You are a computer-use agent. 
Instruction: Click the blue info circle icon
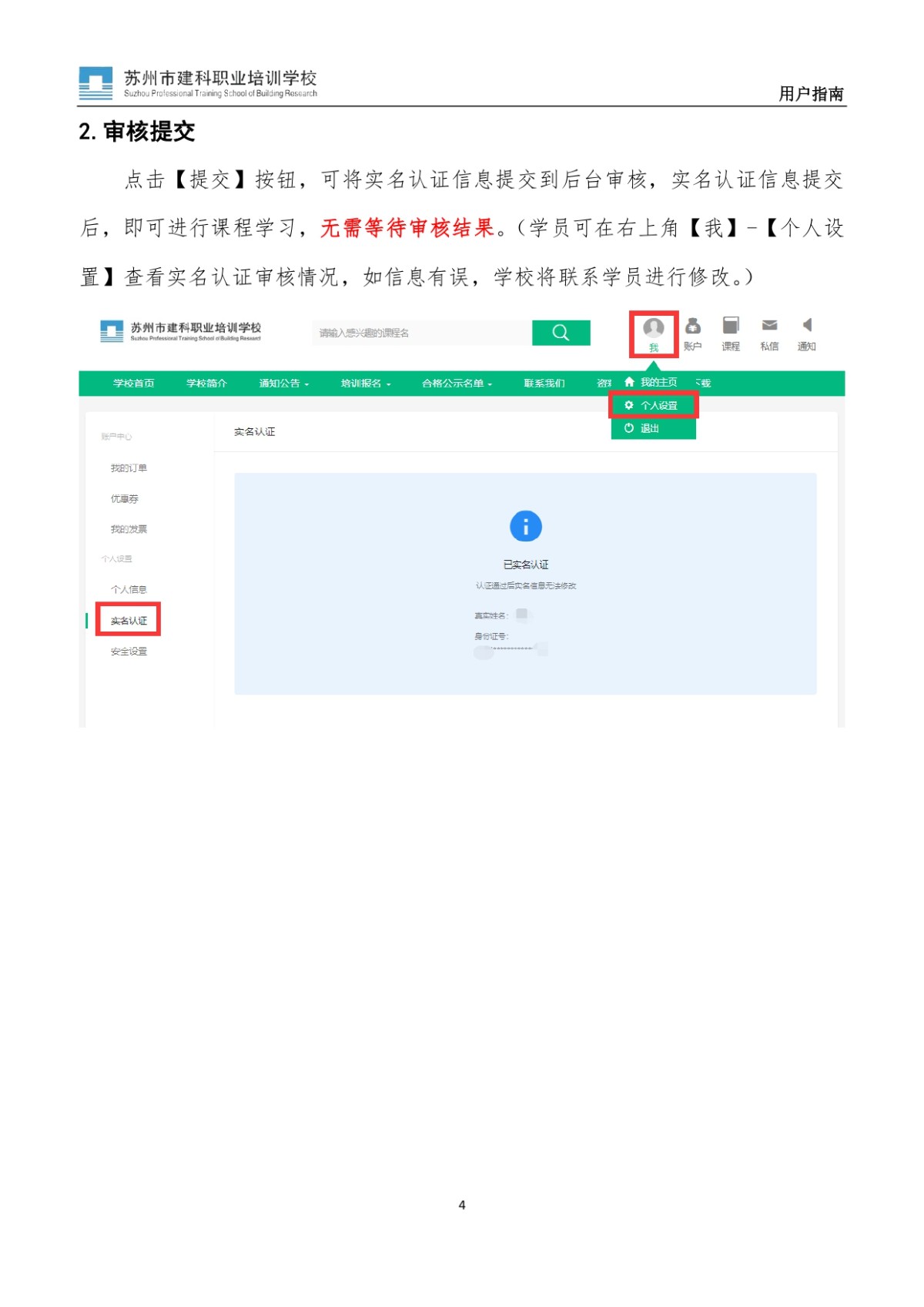pos(526,527)
